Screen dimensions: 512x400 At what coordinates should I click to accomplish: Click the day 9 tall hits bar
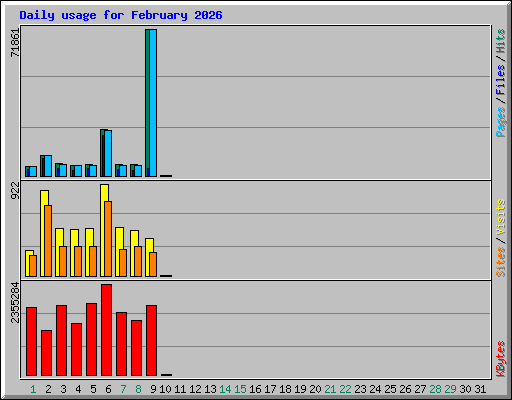coord(147,103)
